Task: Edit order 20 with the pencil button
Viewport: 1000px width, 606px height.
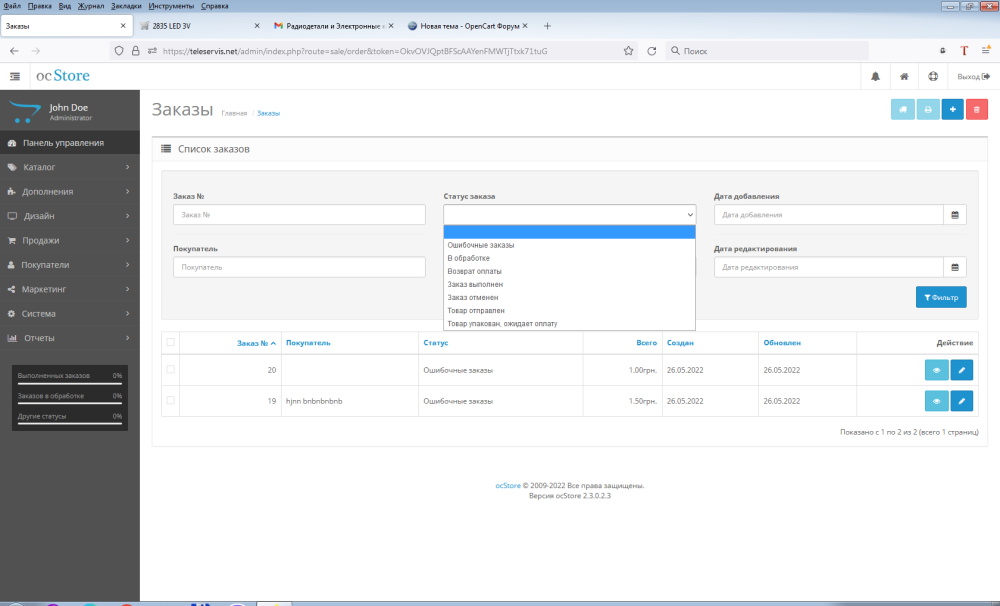Action: click(x=961, y=370)
